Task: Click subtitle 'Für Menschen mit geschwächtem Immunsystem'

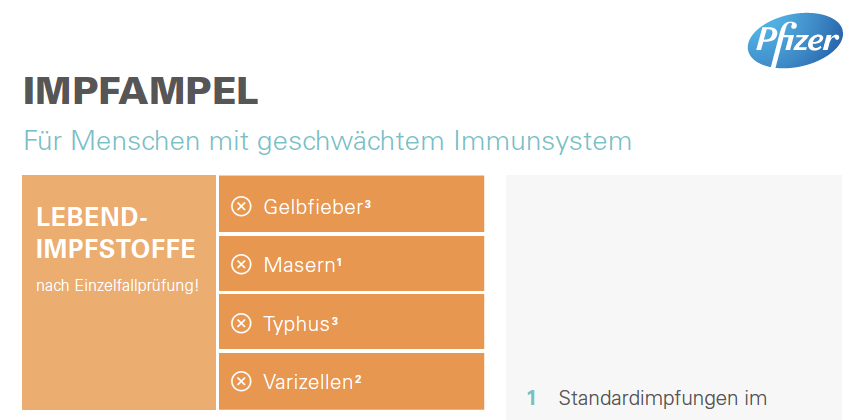Action: (x=328, y=141)
